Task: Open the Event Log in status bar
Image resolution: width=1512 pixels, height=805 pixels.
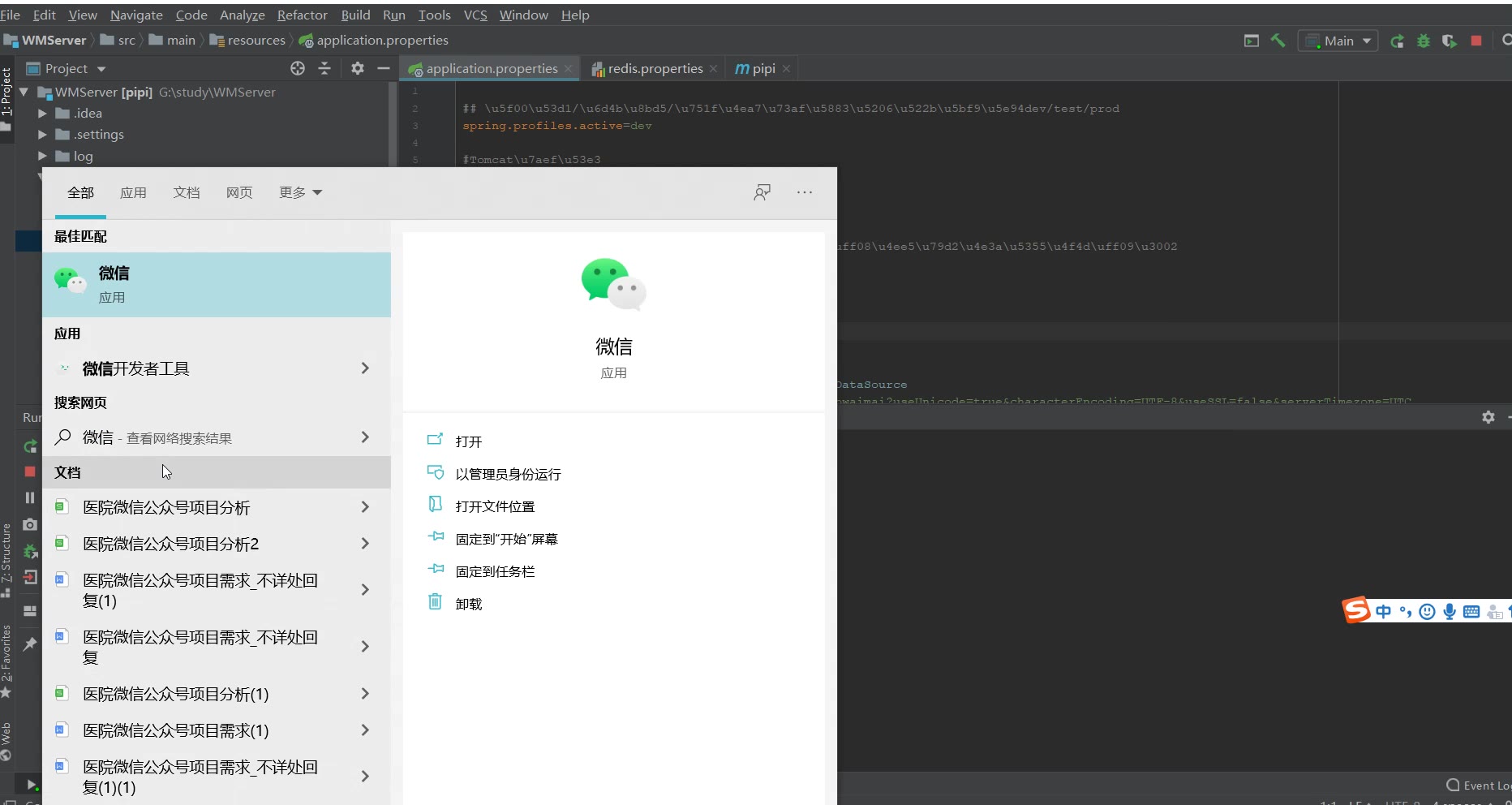Action: pyautogui.click(x=1479, y=785)
